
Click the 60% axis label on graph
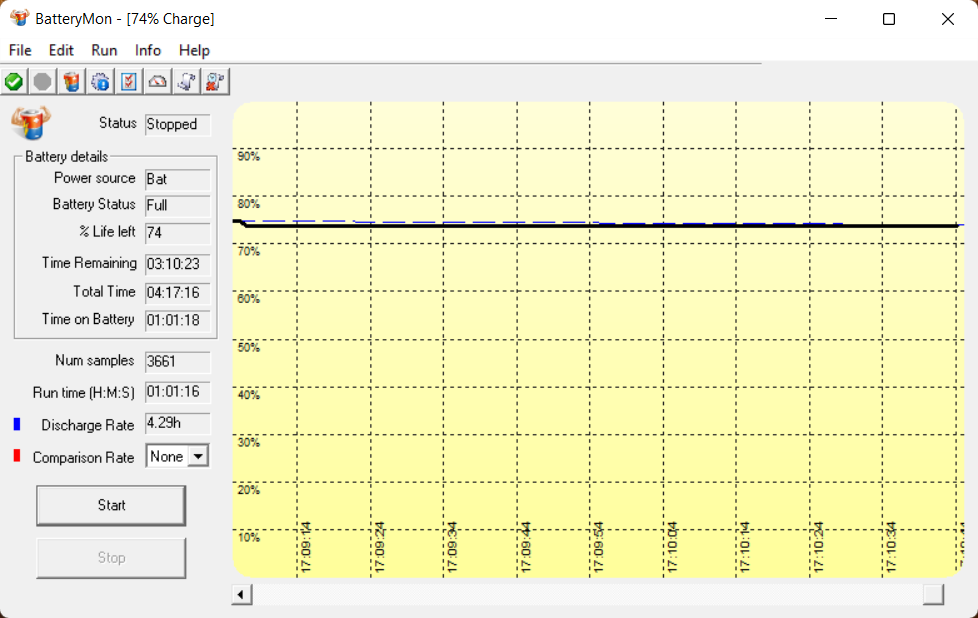[x=248, y=299]
